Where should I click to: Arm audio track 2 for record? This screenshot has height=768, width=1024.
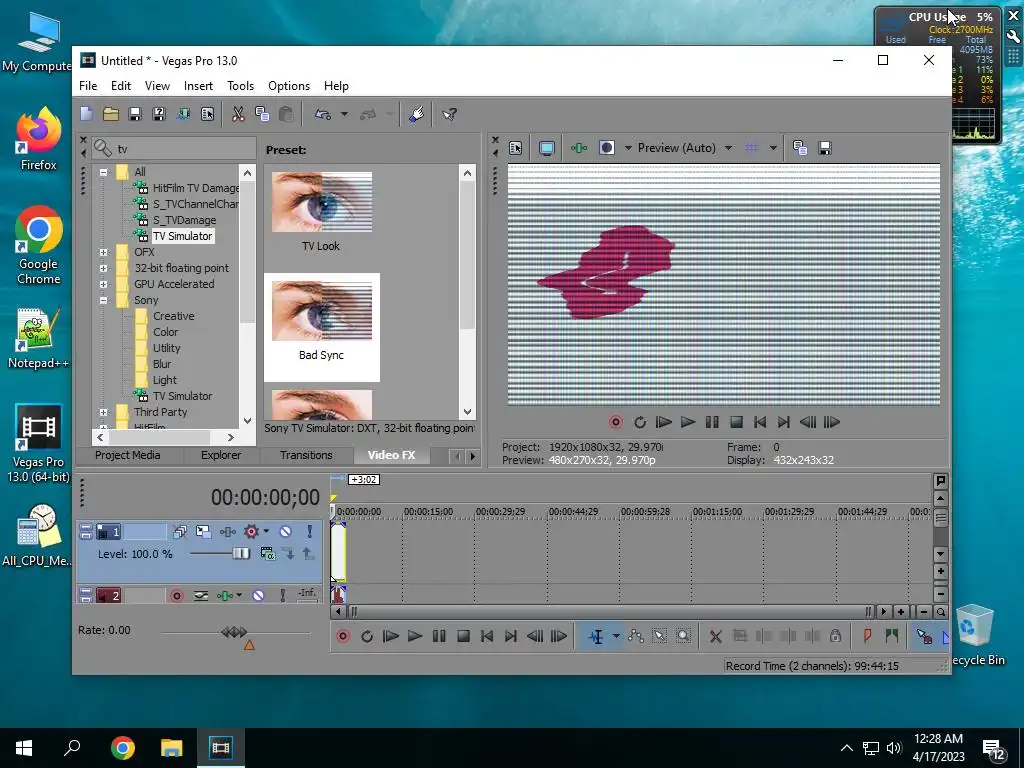point(177,596)
